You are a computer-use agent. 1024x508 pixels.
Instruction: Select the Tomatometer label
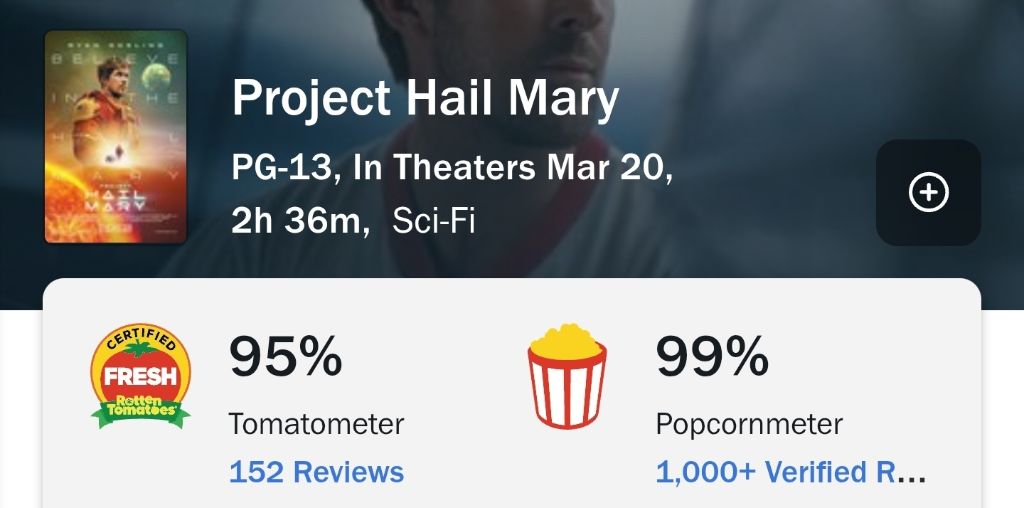tap(316, 423)
